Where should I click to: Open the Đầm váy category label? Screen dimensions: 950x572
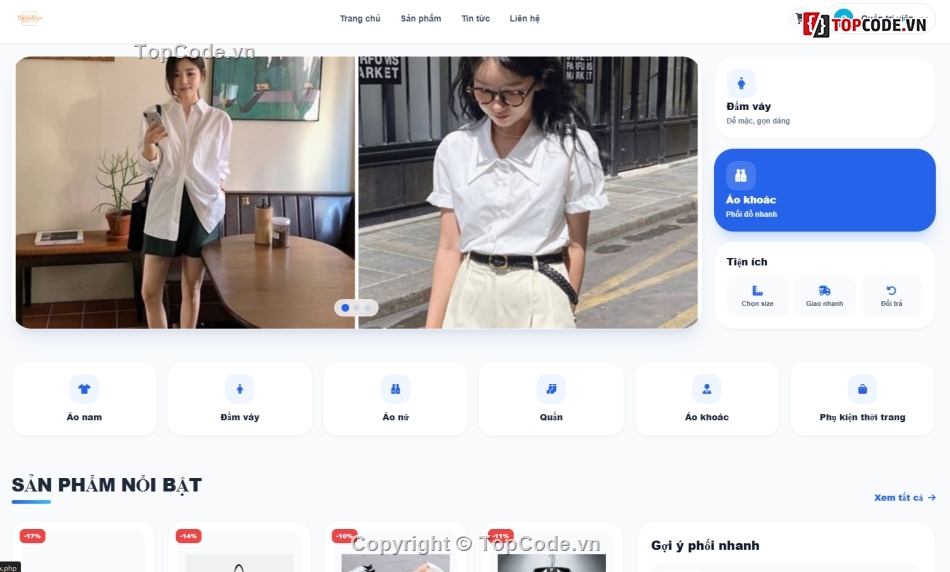tap(240, 417)
